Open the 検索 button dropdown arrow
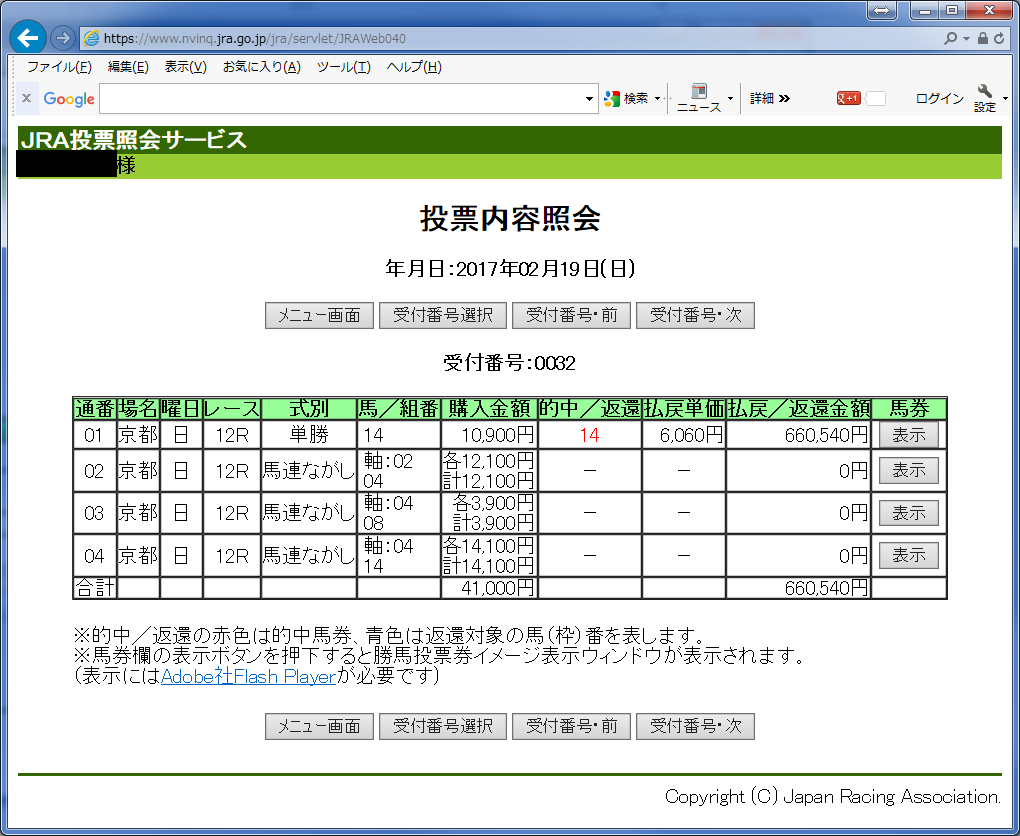Screen dimensions: 1020x836 coord(657,99)
